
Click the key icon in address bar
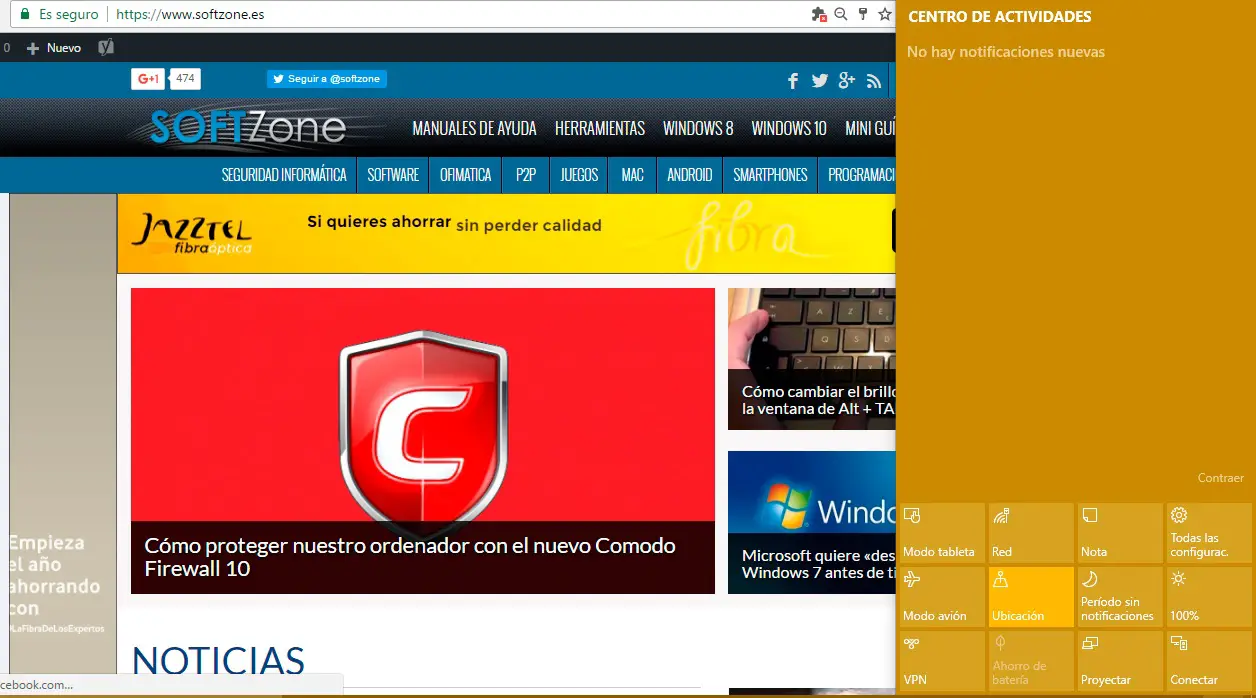pos(862,15)
